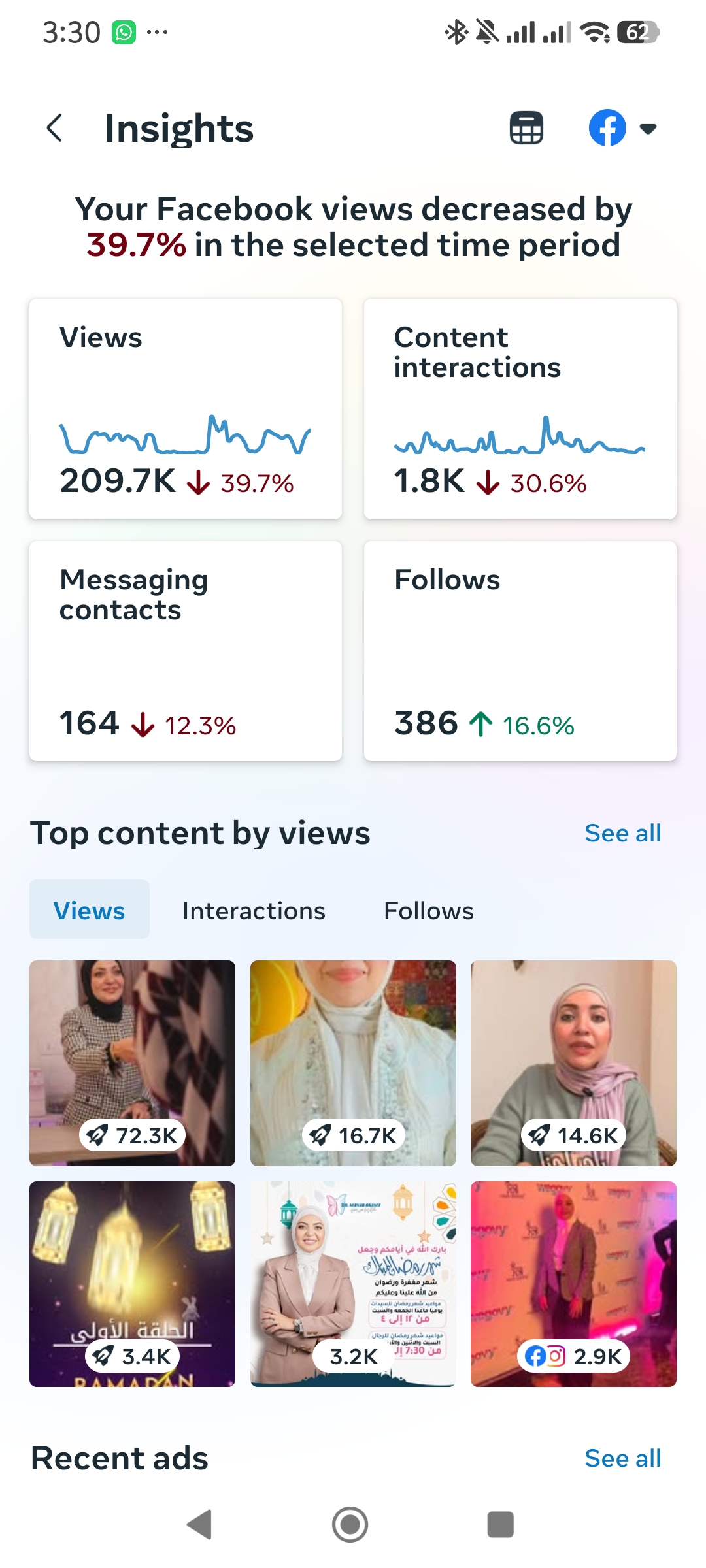Open the post thumbnail with 14.6K views
This screenshot has height=1568, width=706.
573,1063
